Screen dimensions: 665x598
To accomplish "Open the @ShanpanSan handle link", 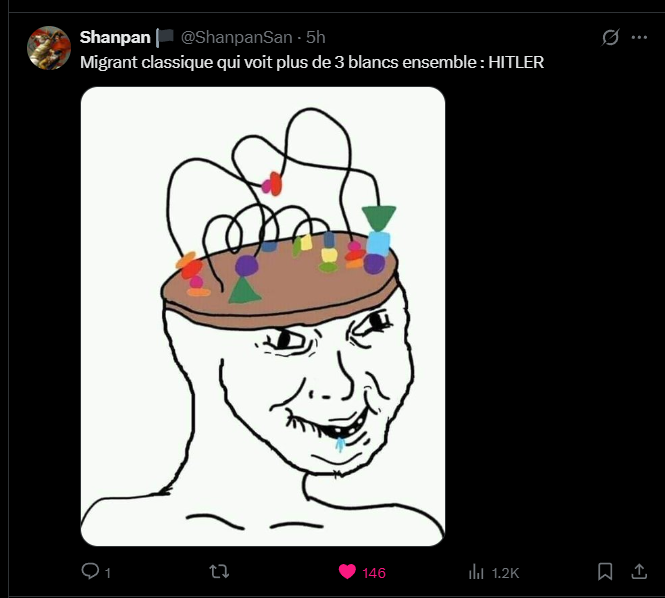I will click(x=237, y=37).
